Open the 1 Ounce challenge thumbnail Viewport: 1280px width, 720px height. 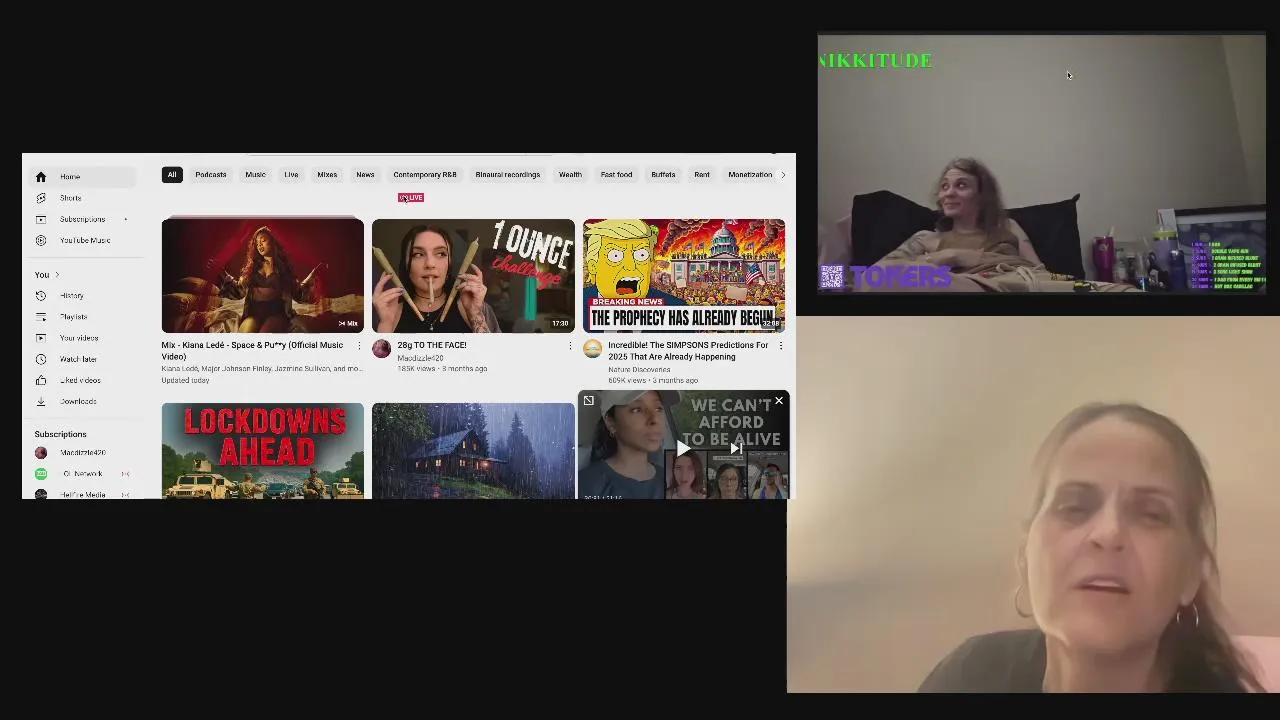[x=474, y=276]
